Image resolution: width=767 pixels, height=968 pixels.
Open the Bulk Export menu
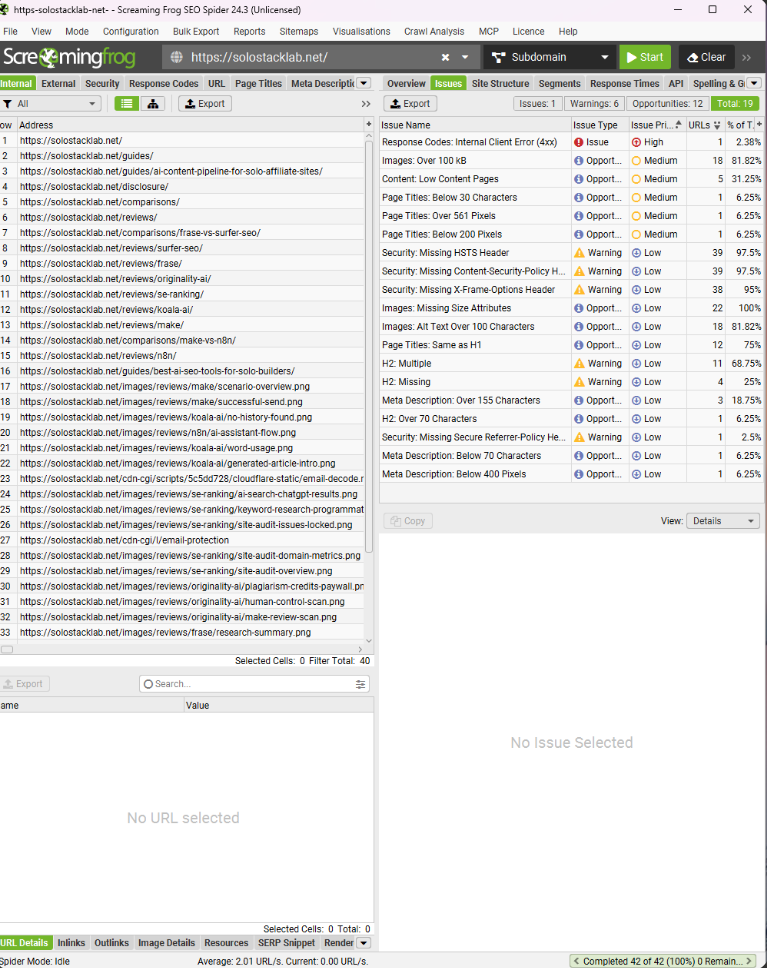tap(196, 31)
